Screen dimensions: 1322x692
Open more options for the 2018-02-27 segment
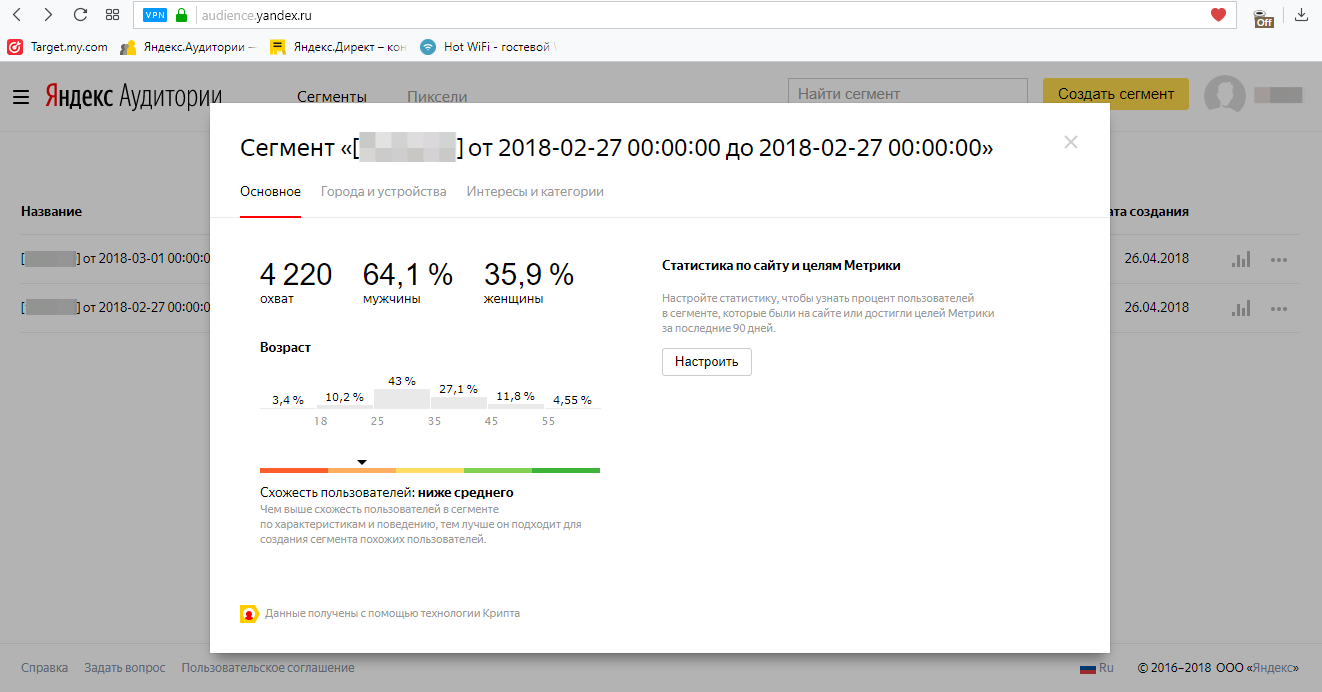[x=1278, y=309]
